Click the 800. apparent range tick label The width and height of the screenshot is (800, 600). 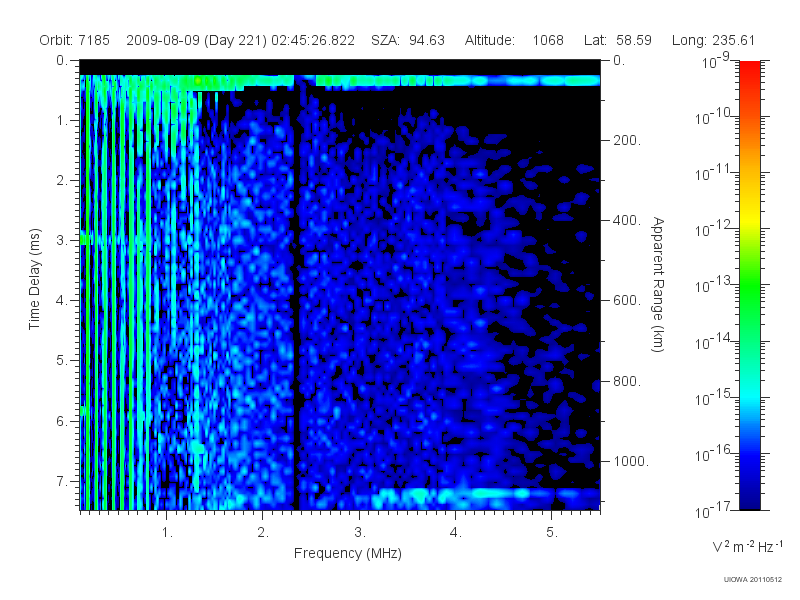point(627,381)
